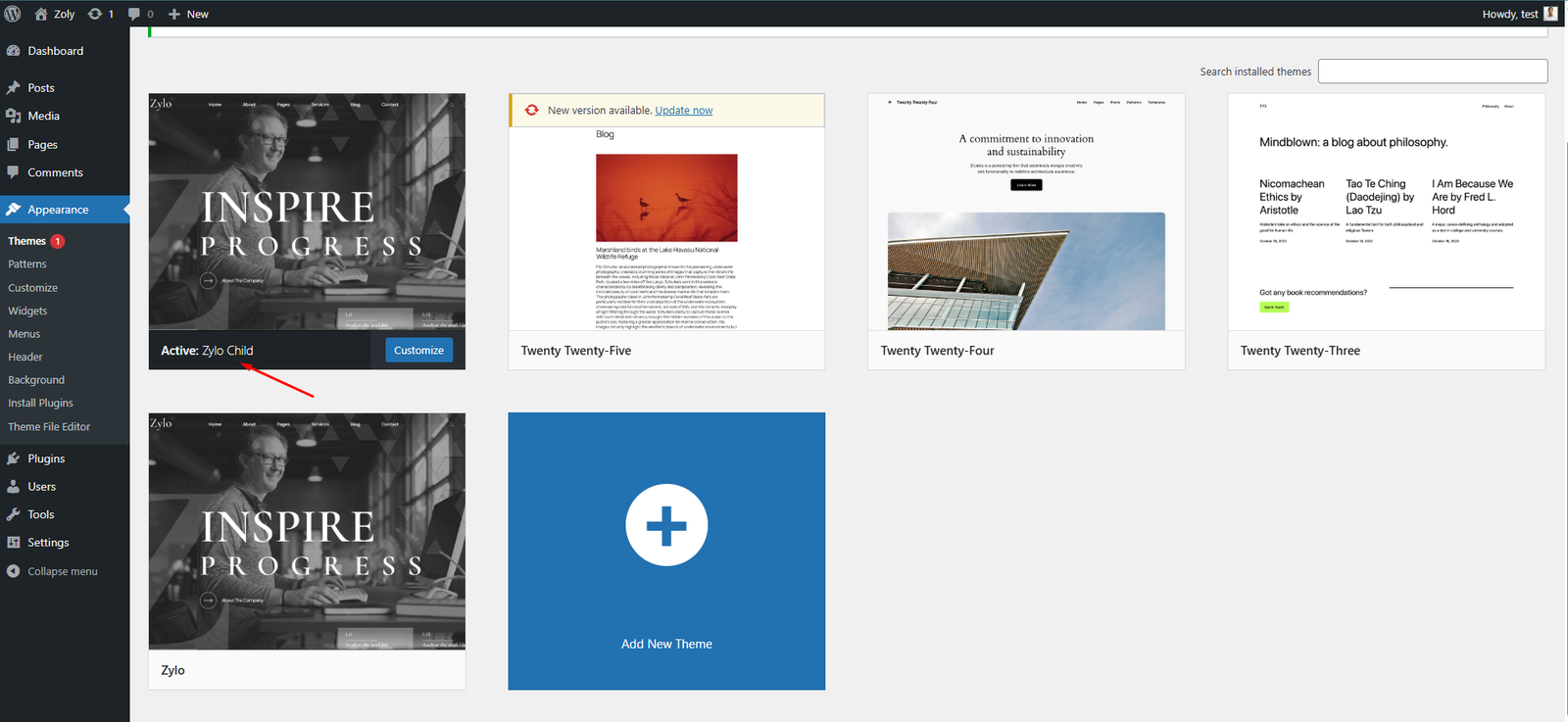This screenshot has height=722, width=1568.
Task: Click the Update now link
Action: click(x=683, y=111)
